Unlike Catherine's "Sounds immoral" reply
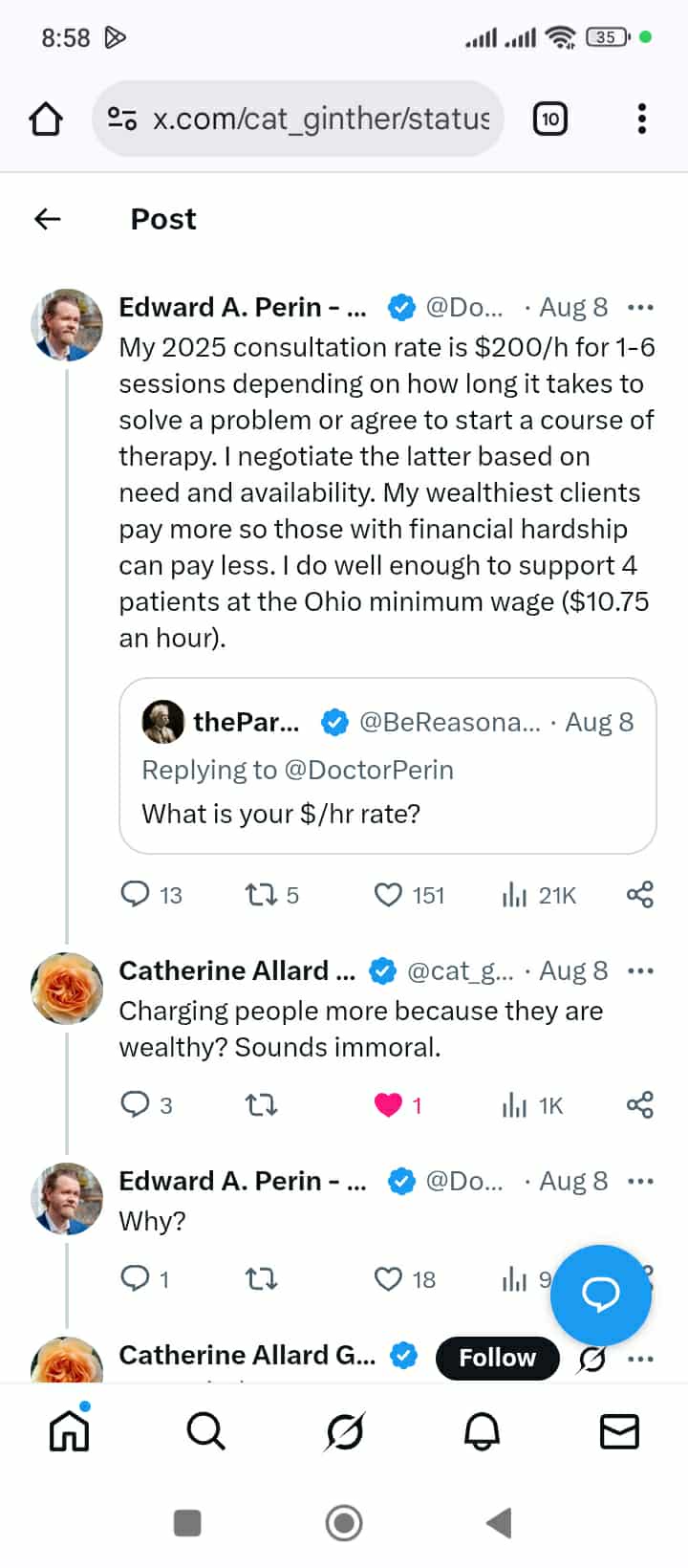 click(x=388, y=1105)
